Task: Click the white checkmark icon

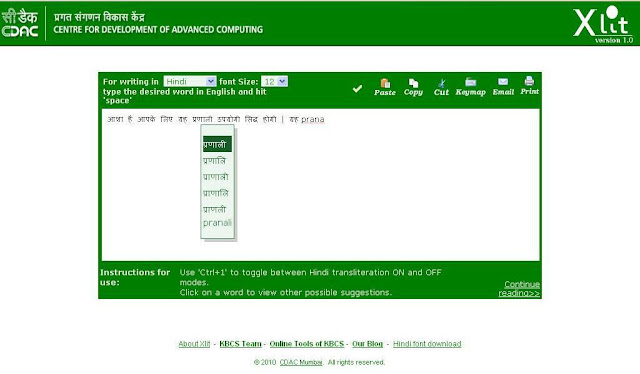Action: 357,88
